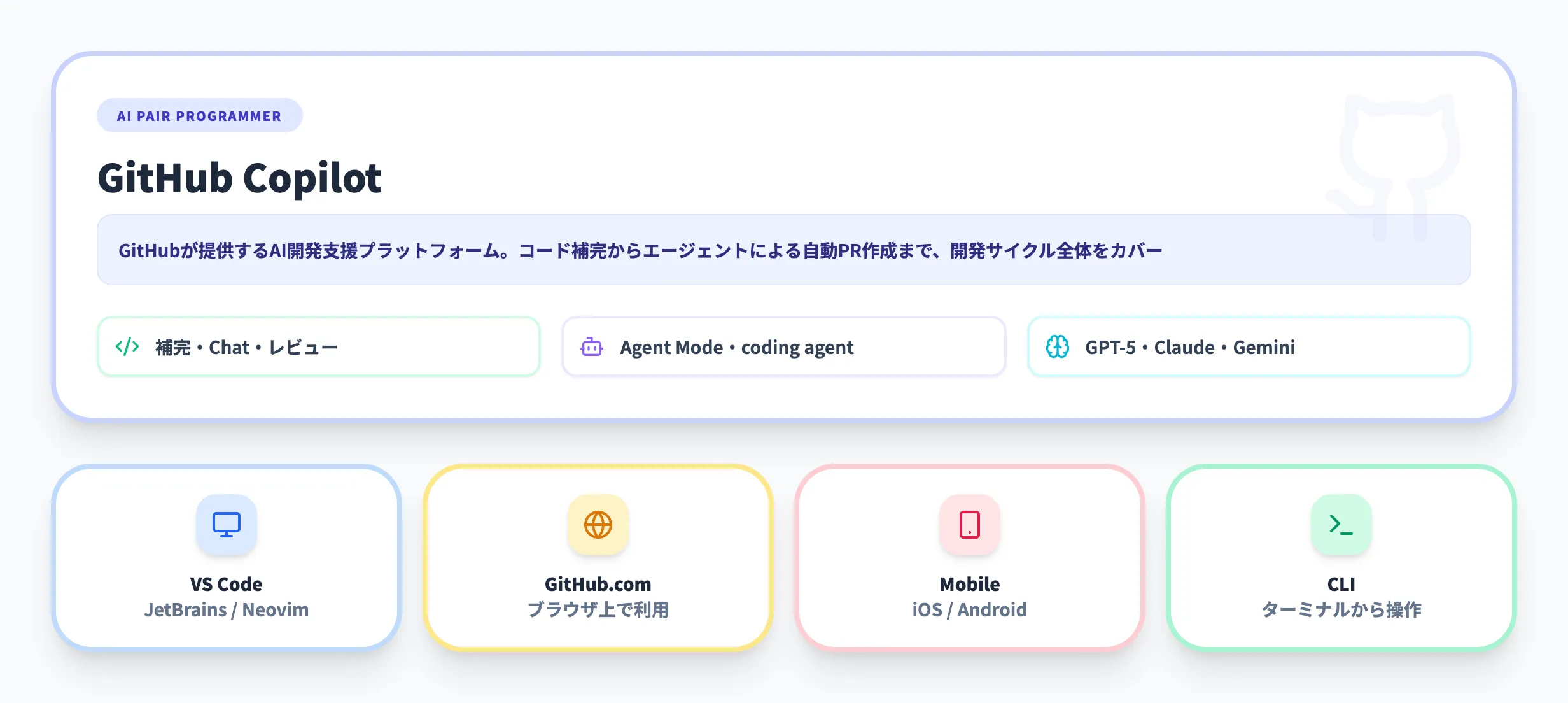Open the JetBrains / Neovim link
This screenshot has width=1568, height=703.
226,609
